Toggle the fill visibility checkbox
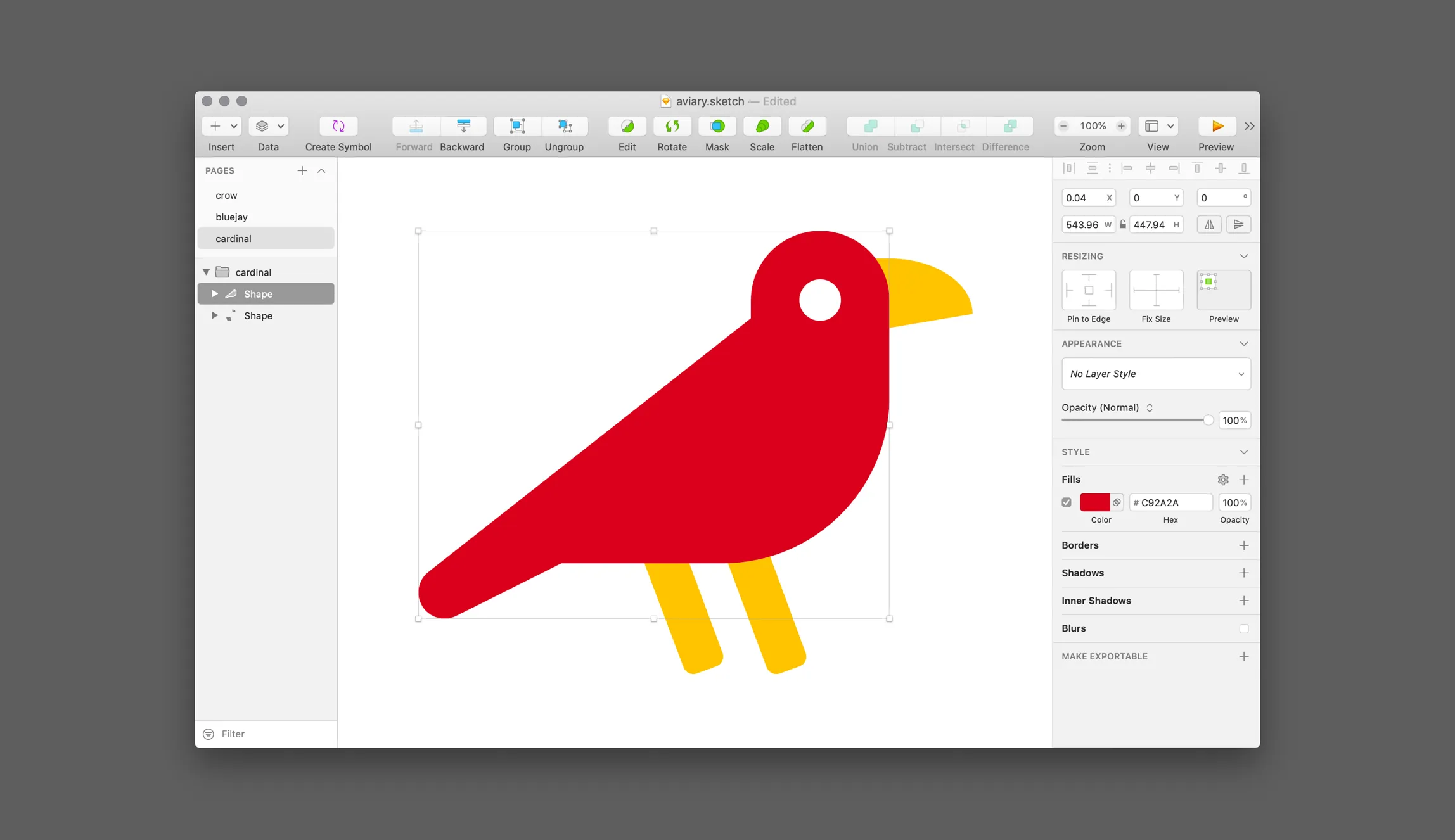Screen dimensions: 1455x840 click(1067, 502)
